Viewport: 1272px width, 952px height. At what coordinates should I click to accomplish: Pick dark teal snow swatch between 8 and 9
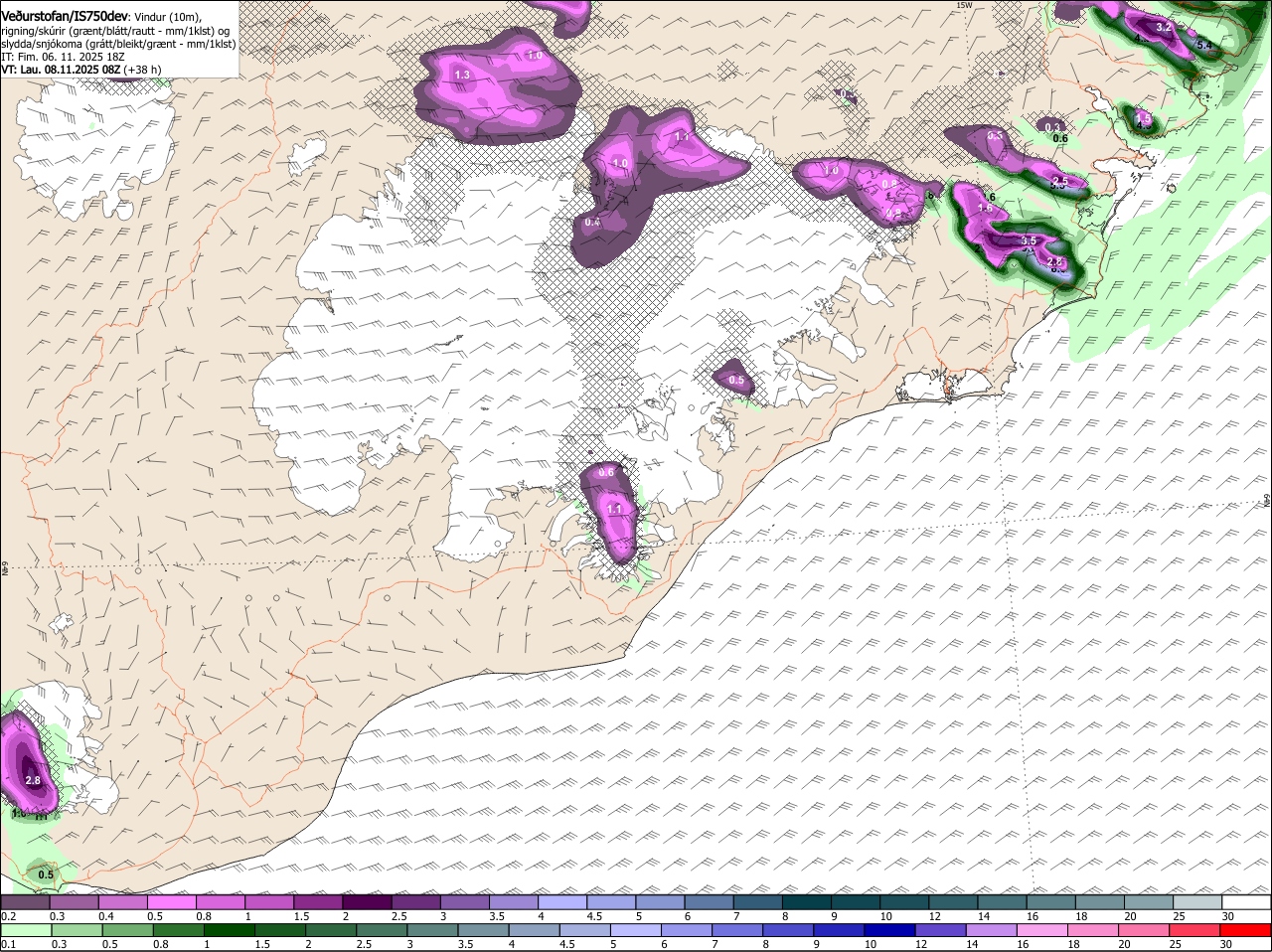point(807,902)
